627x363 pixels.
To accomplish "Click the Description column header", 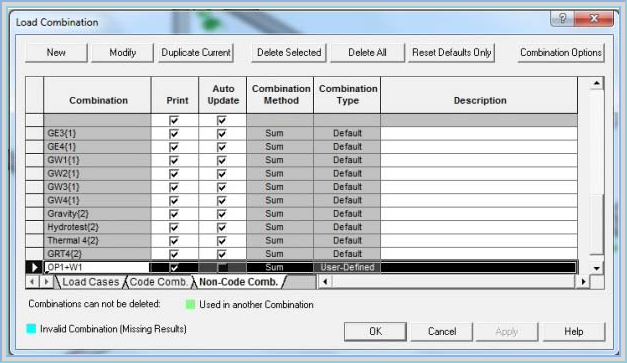I will (479, 95).
